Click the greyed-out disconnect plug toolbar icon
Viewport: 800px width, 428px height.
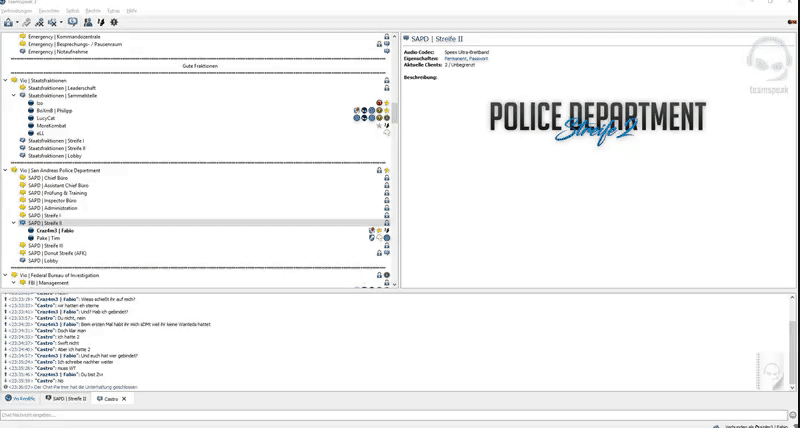point(27,22)
